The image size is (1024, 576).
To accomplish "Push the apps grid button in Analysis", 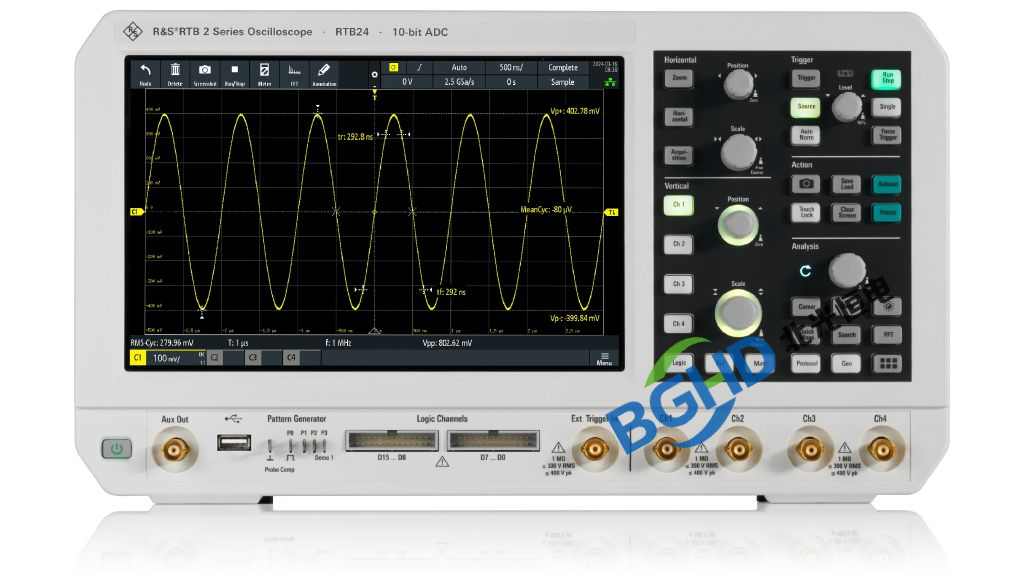I will (x=888, y=363).
